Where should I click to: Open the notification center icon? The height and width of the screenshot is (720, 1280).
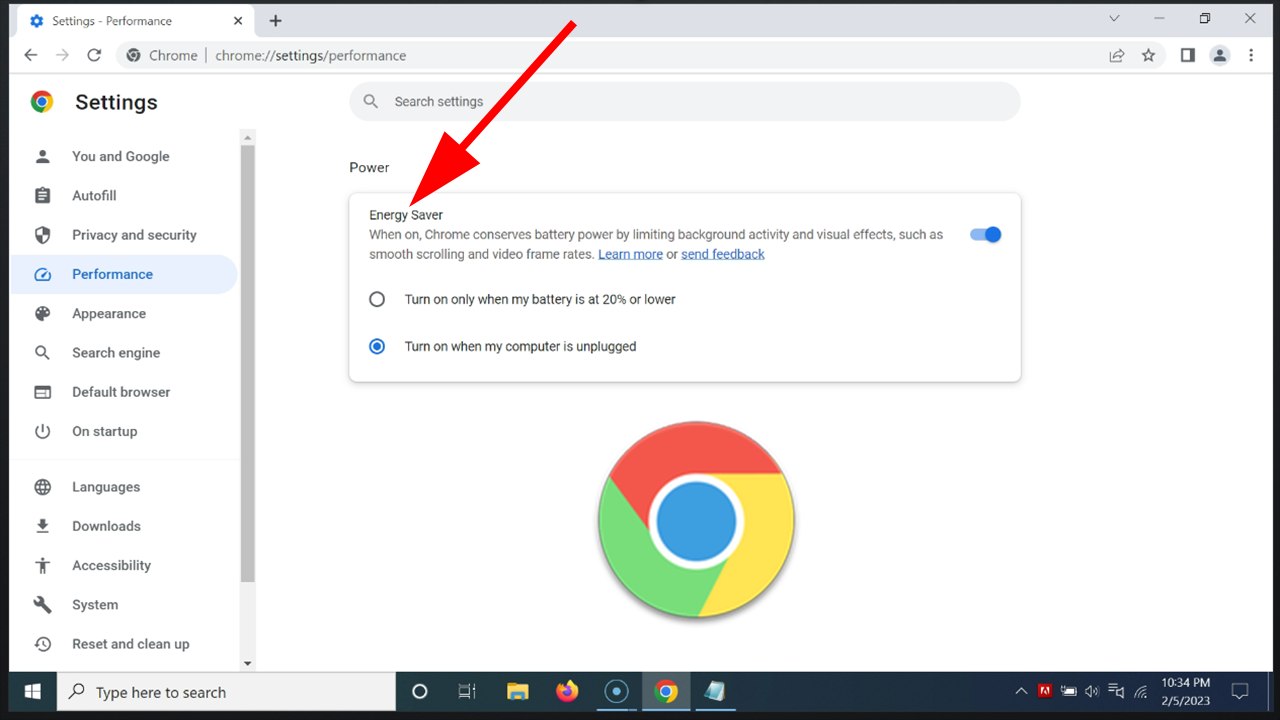pyautogui.click(x=1240, y=692)
